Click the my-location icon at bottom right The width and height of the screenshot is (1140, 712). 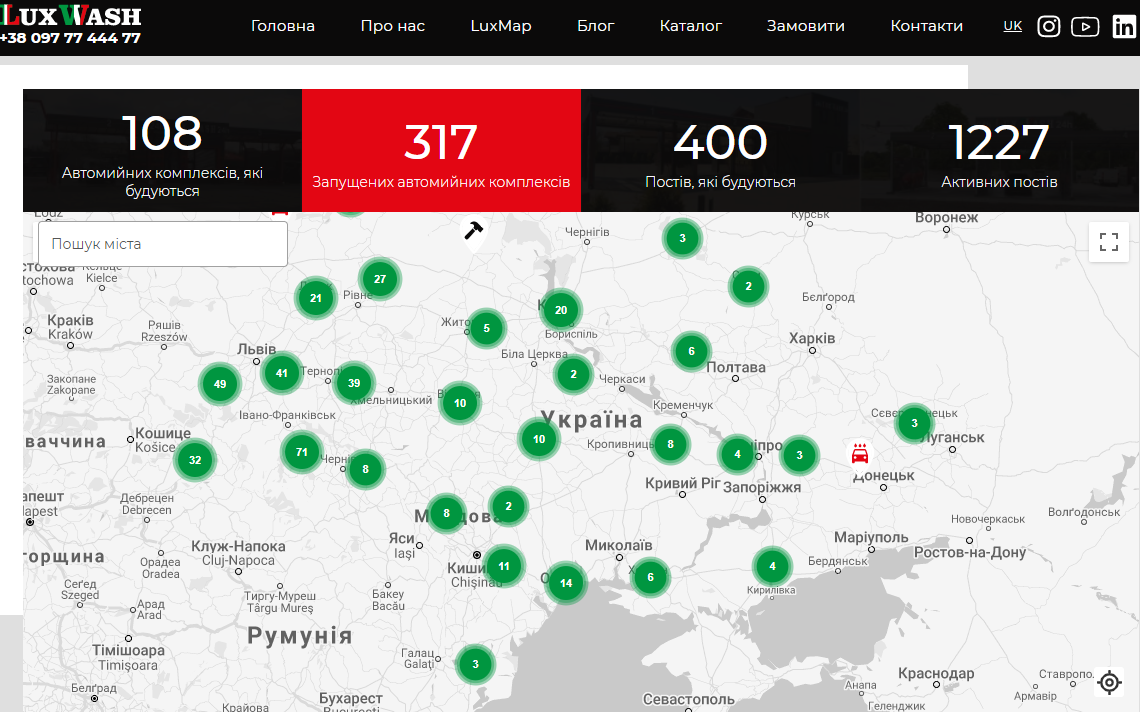[x=1109, y=682]
